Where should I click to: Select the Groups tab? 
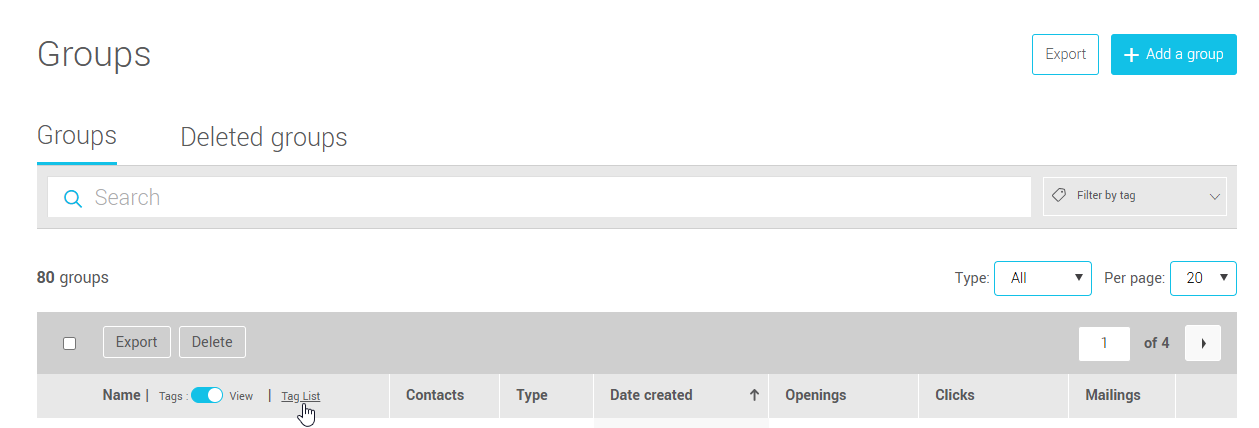pos(77,136)
